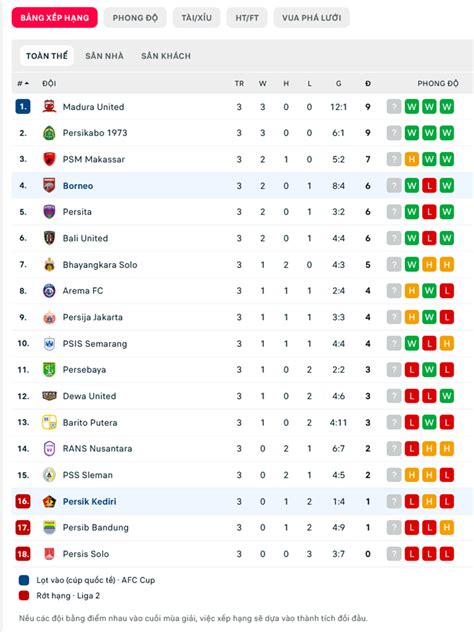The image size is (474, 632).
Task: Click the Barito Putera team logo
Action: click(x=49, y=422)
